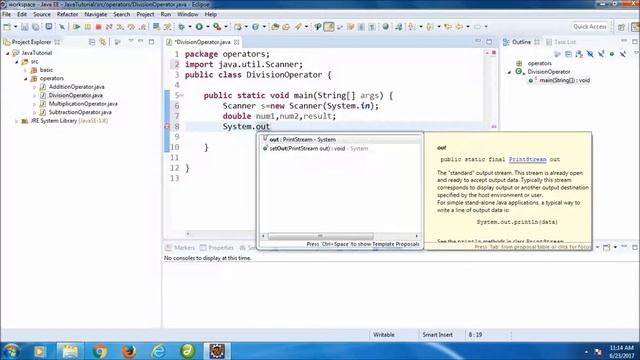Image resolution: width=640 pixels, height=360 pixels.
Task: Toggle the highlighted Mark Occurrences toolbar icon
Action: 329,27
